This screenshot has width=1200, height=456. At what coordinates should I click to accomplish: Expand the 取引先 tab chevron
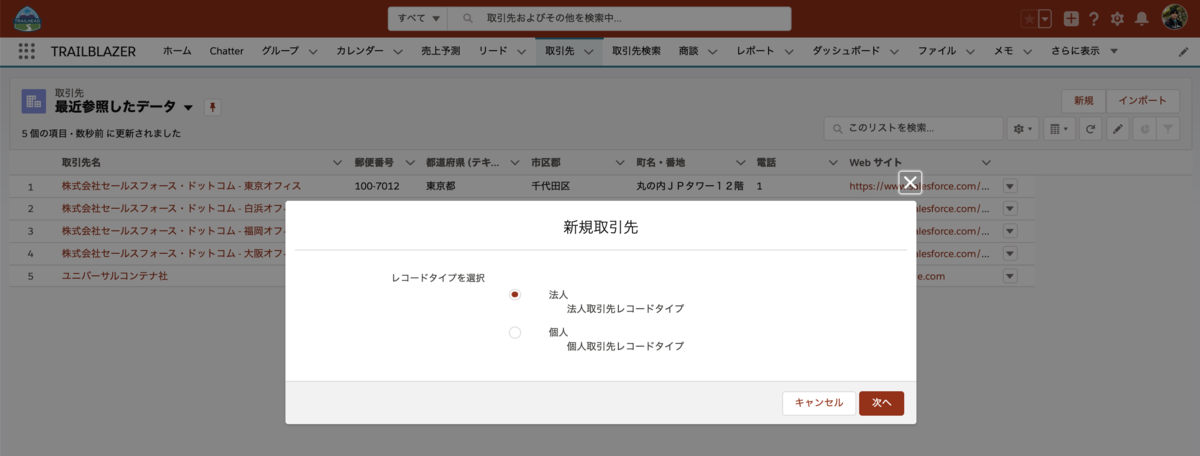pyautogui.click(x=589, y=51)
